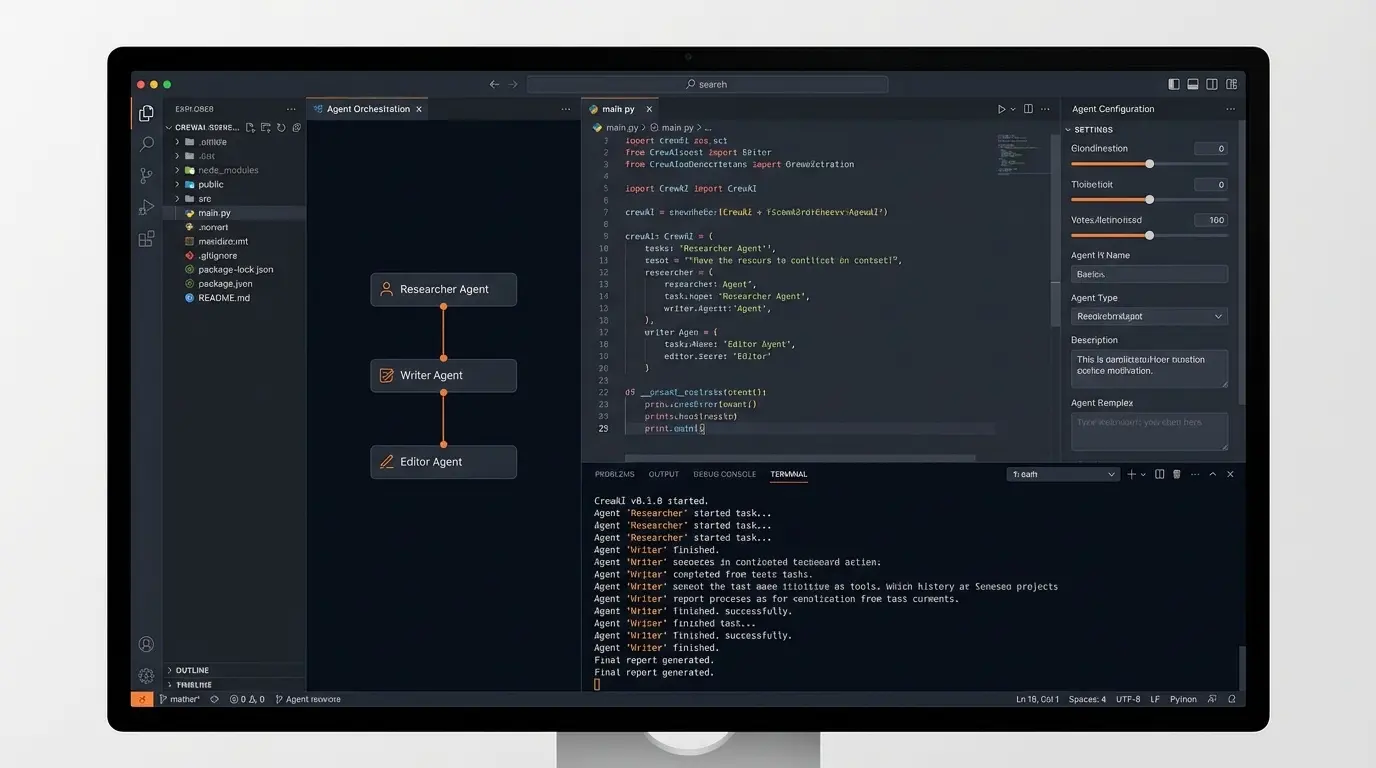This screenshot has height=768, width=1376.
Task: Switch to the OUTPUT panel tab
Action: tap(663, 474)
